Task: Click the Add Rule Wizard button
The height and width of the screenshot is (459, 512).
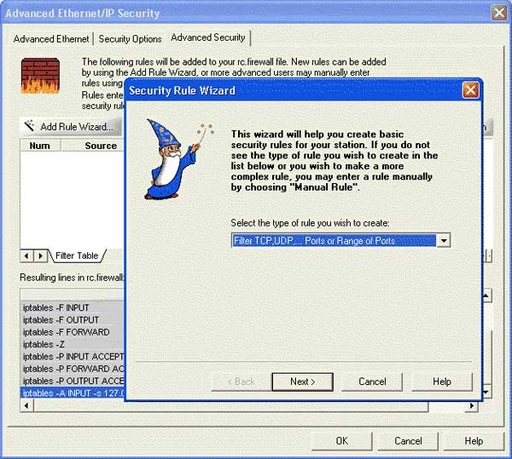Action: pyautogui.click(x=71, y=127)
